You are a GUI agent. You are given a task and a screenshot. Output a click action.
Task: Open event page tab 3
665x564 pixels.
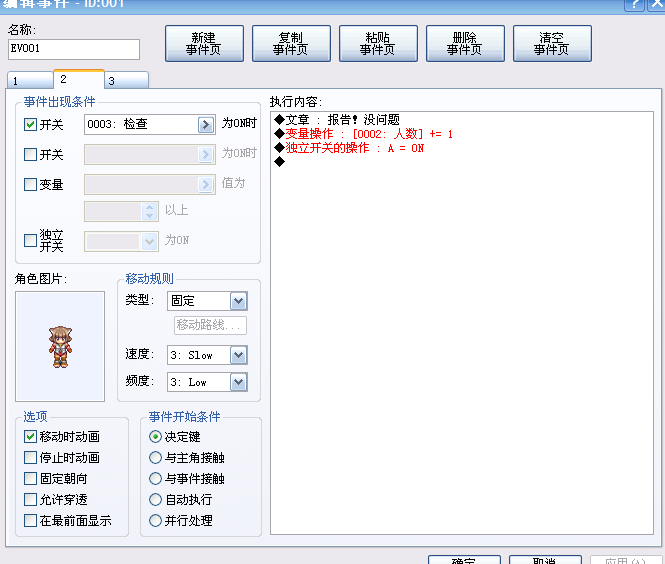[126, 81]
